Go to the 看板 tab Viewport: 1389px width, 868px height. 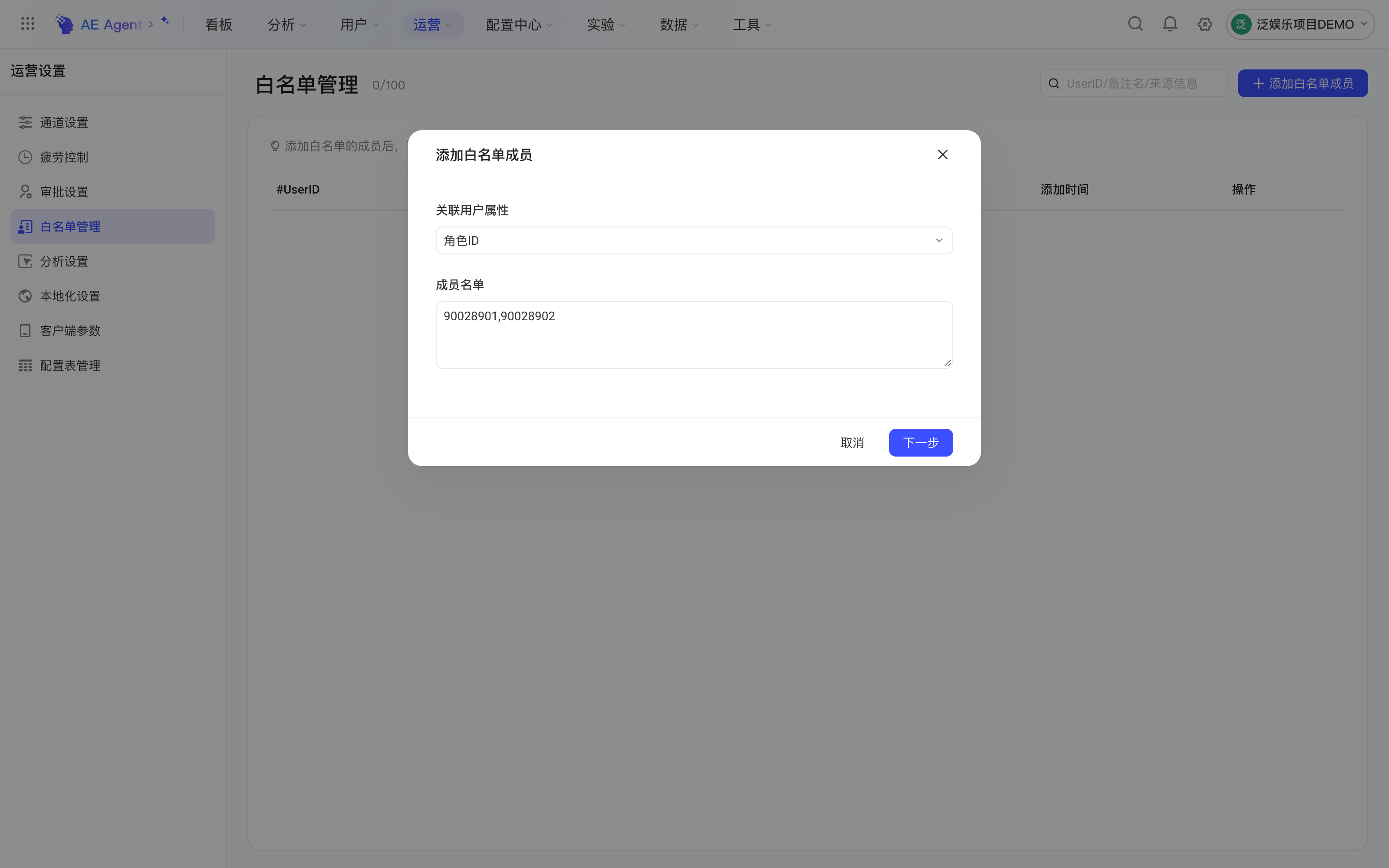219,24
